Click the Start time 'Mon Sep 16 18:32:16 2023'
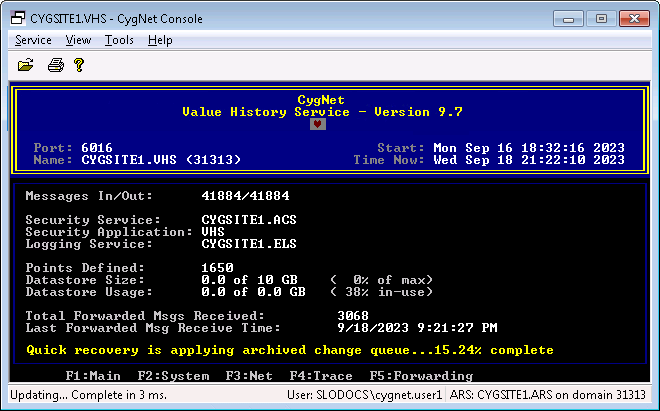Screen dimensions: 660x411 click(529, 148)
